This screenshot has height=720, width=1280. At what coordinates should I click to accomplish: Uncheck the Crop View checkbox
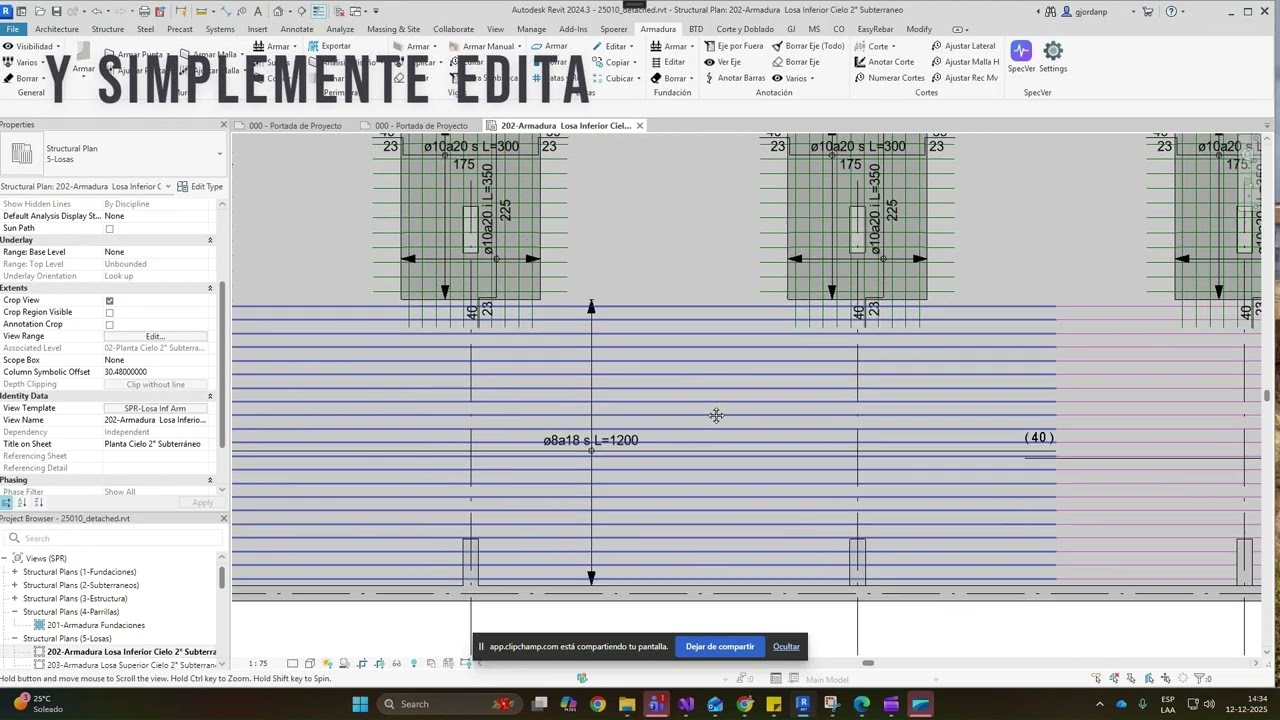pos(110,301)
